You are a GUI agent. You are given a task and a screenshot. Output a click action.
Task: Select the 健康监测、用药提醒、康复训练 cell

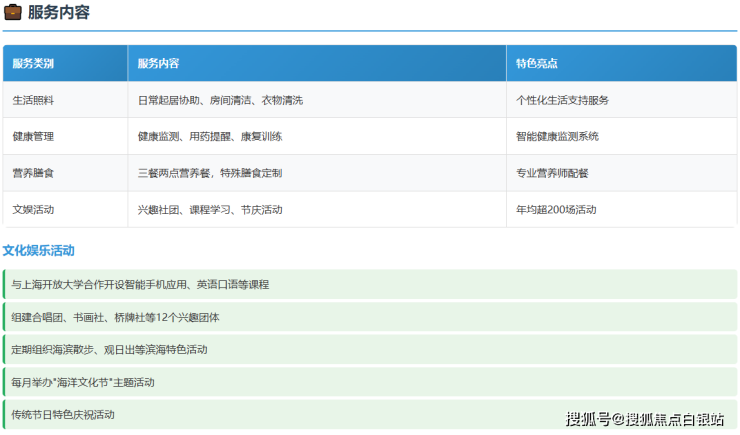[210, 136]
